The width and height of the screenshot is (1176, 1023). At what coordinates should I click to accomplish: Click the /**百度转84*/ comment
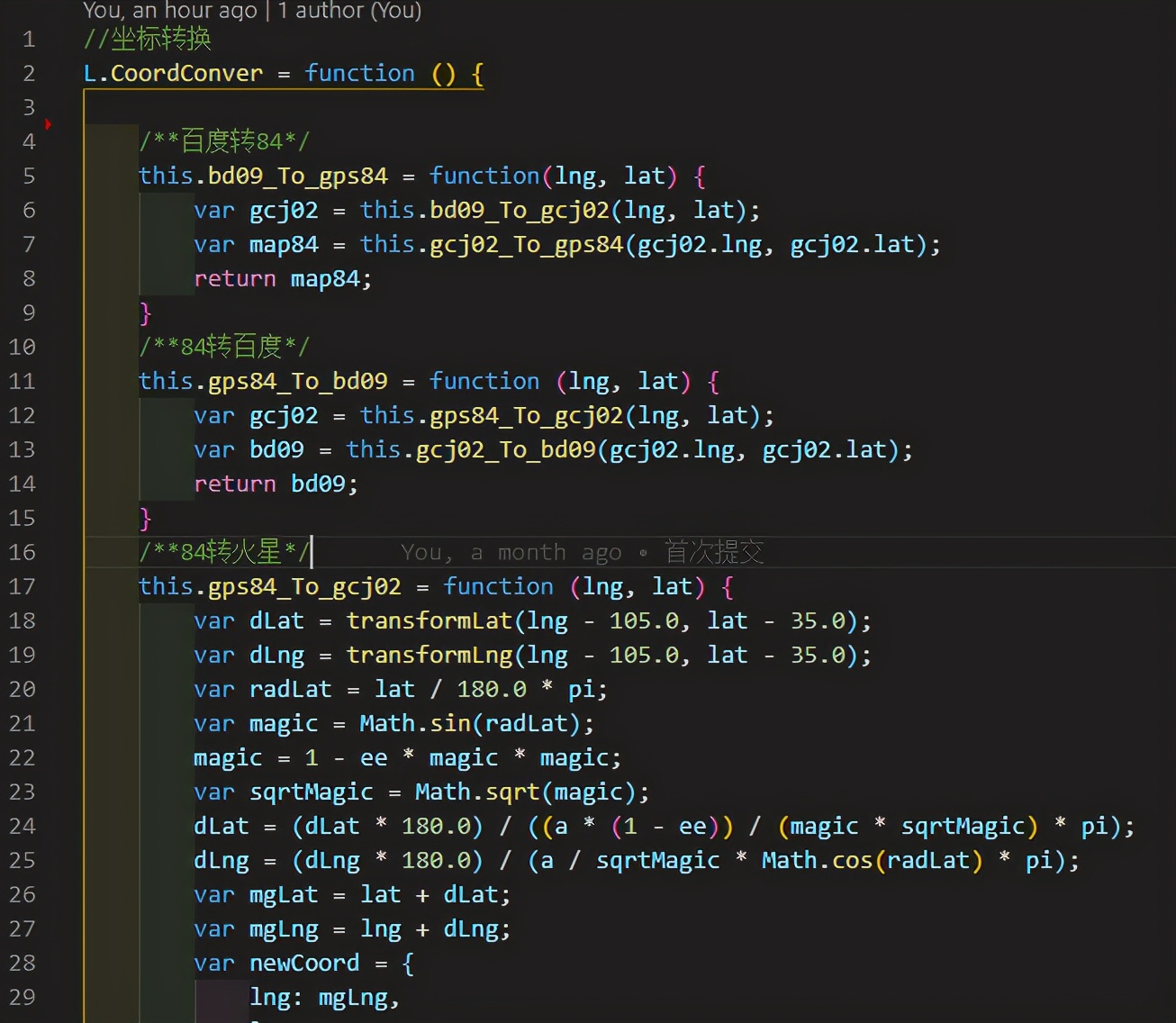pyautogui.click(x=223, y=141)
